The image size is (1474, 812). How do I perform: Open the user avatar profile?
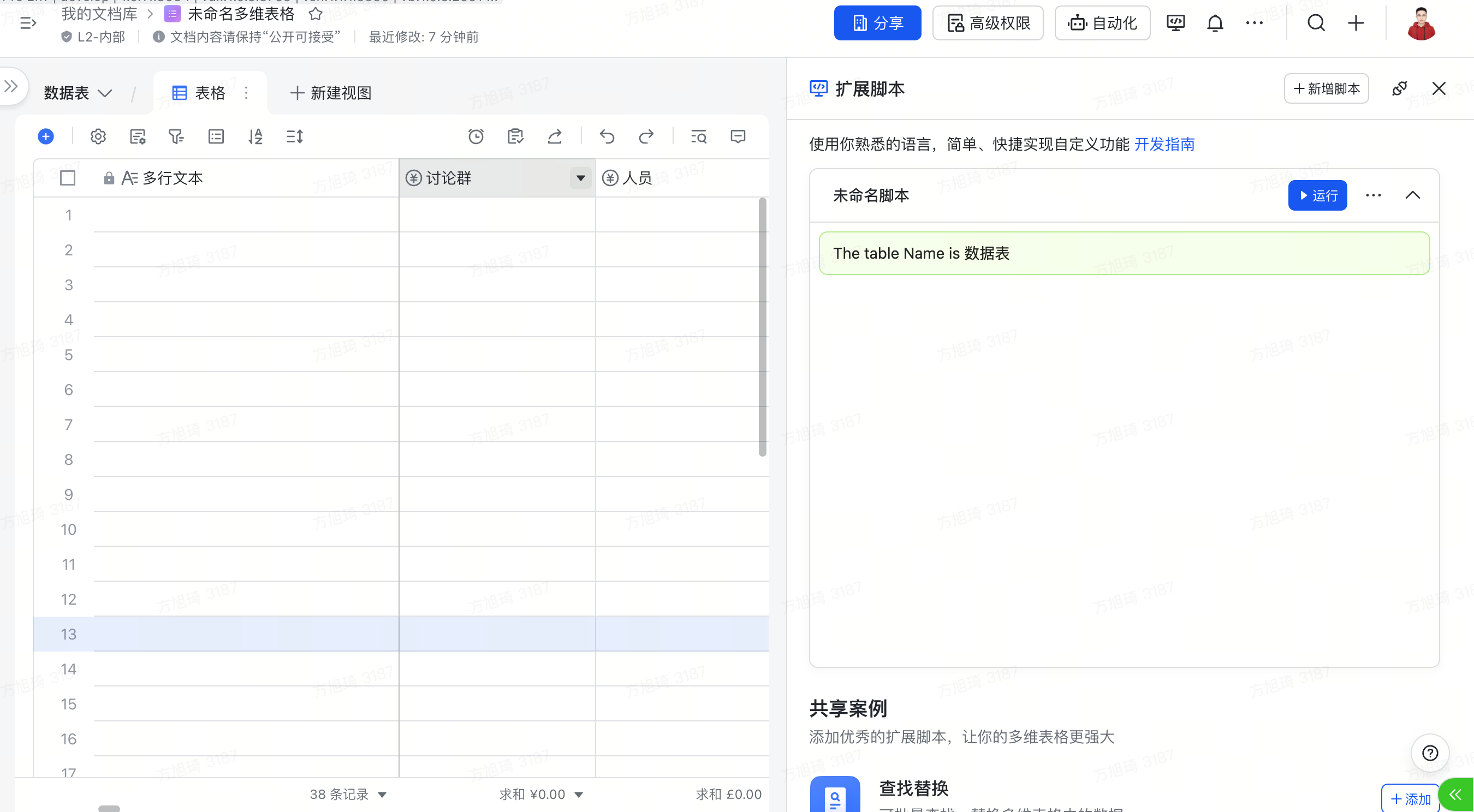point(1422,23)
